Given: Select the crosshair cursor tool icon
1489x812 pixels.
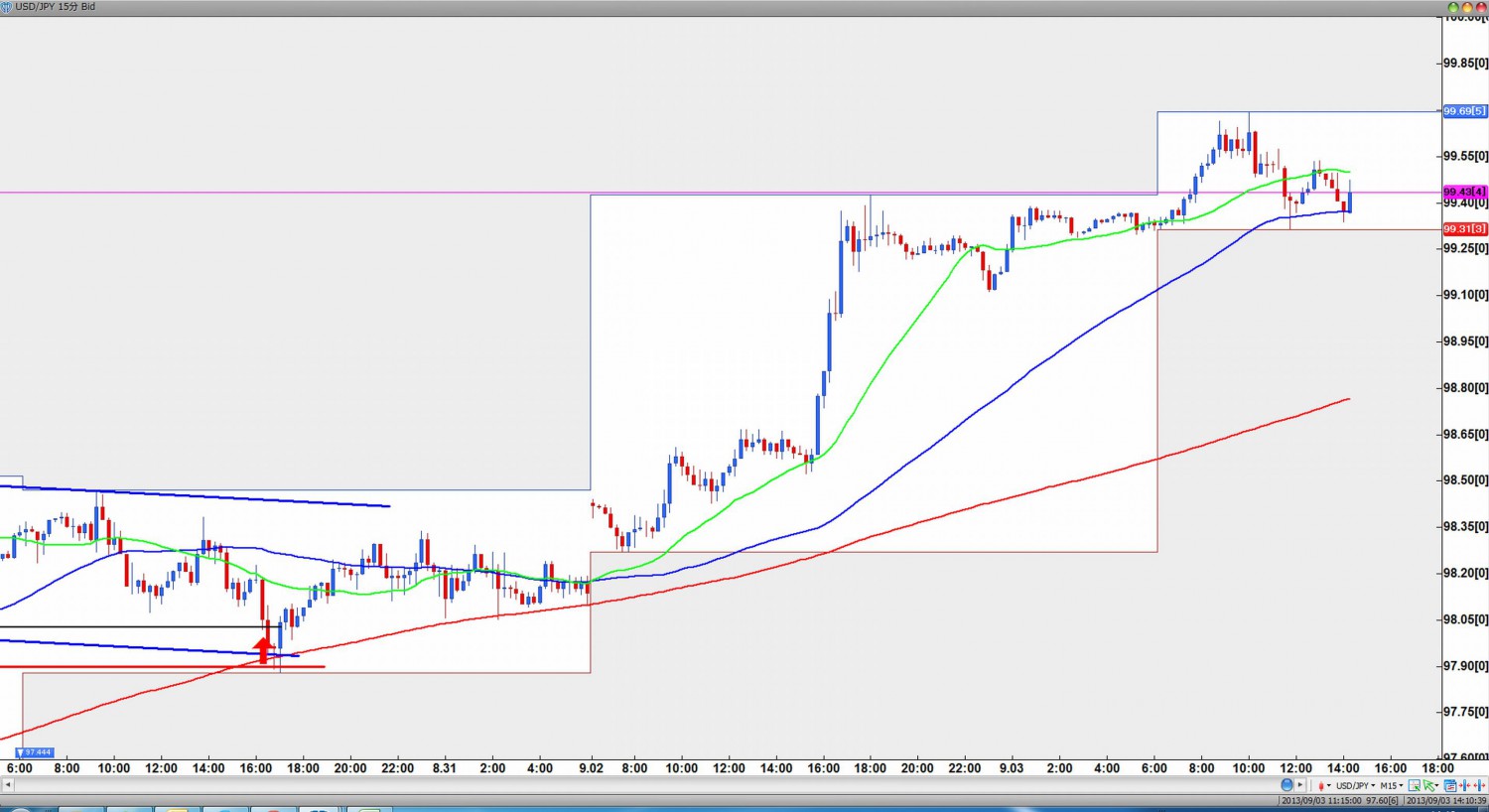Looking at the screenshot, I should pyautogui.click(x=1415, y=785).
